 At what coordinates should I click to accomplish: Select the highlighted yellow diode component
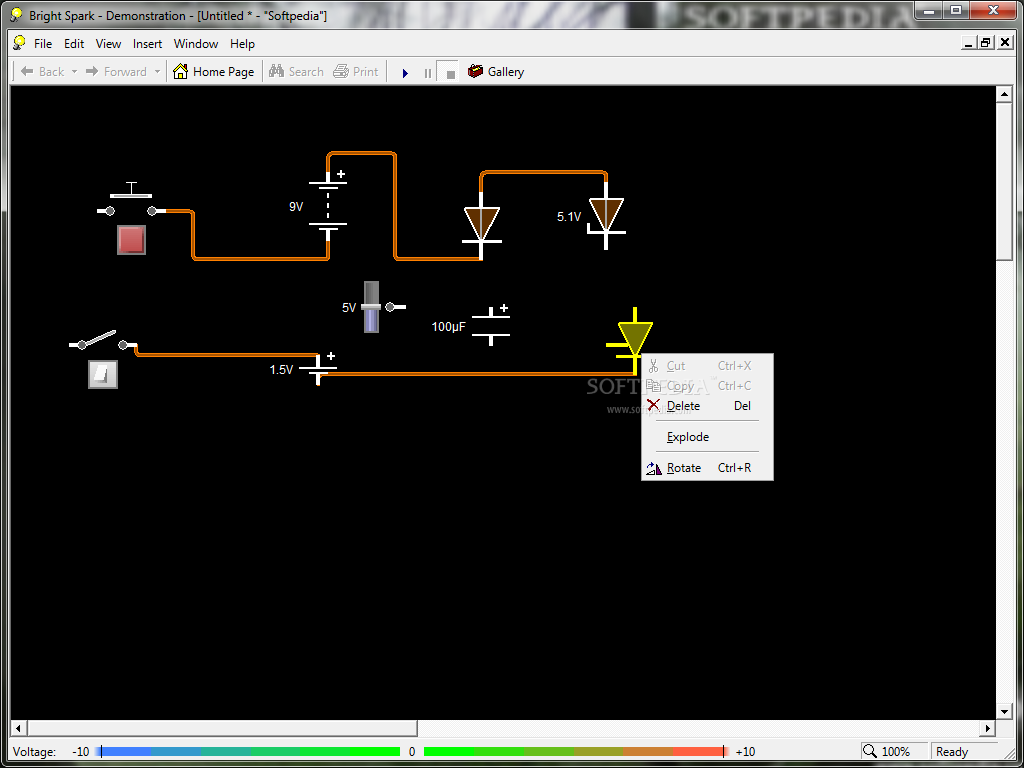[x=633, y=338]
